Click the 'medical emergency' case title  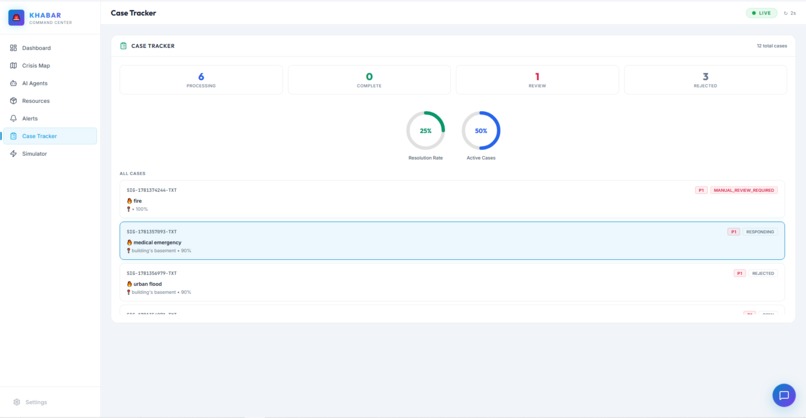pos(157,243)
